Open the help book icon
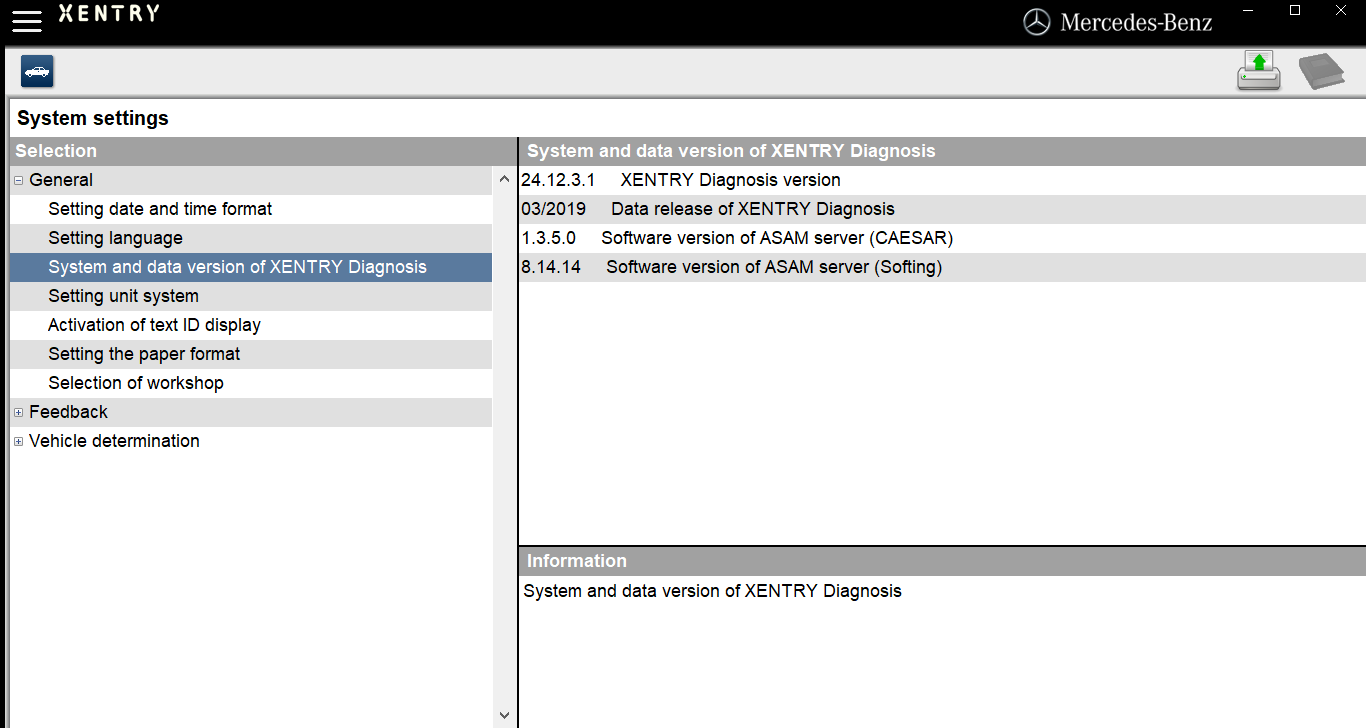This screenshot has width=1366, height=728. (1321, 72)
